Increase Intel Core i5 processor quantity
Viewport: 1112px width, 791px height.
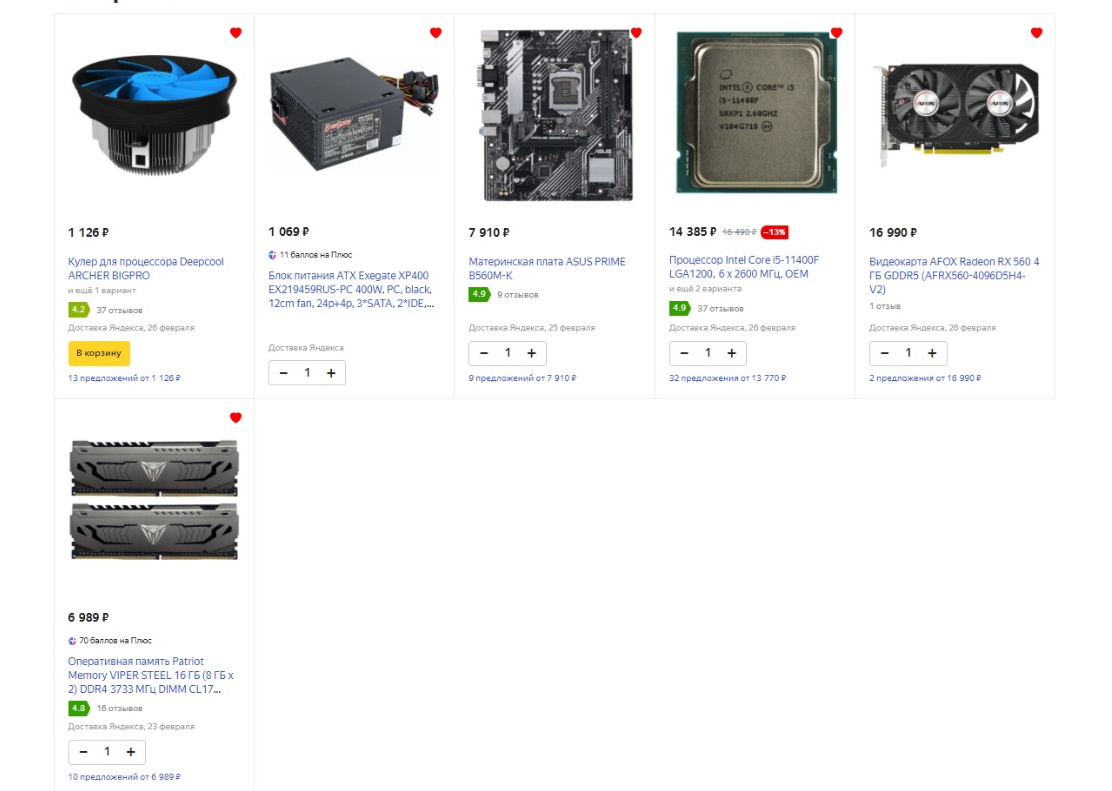tap(732, 353)
